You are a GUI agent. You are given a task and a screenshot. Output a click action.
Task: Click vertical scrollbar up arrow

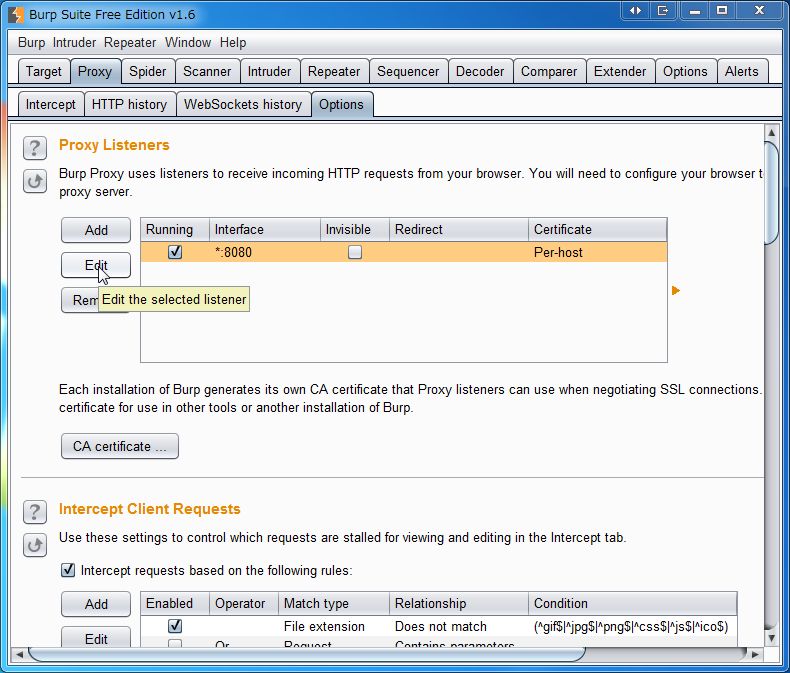point(771,132)
